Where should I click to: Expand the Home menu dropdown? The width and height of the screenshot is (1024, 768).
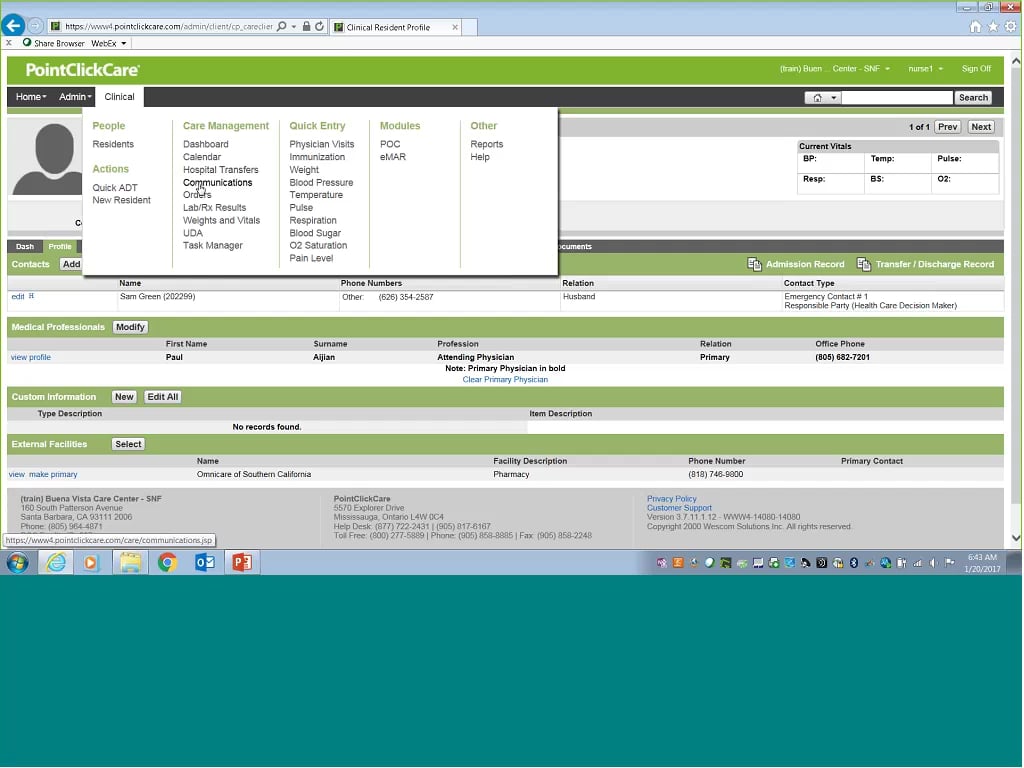click(x=30, y=97)
